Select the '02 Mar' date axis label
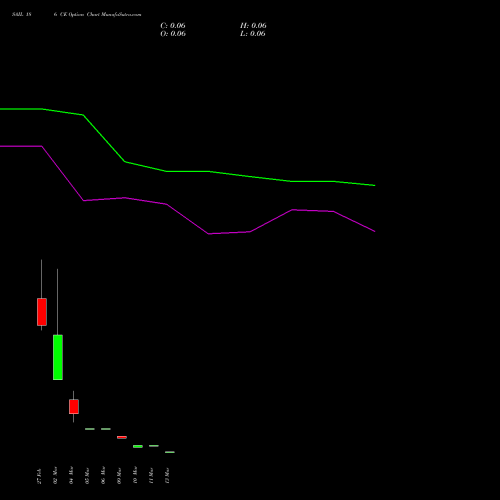The height and width of the screenshot is (500, 500). (55, 475)
